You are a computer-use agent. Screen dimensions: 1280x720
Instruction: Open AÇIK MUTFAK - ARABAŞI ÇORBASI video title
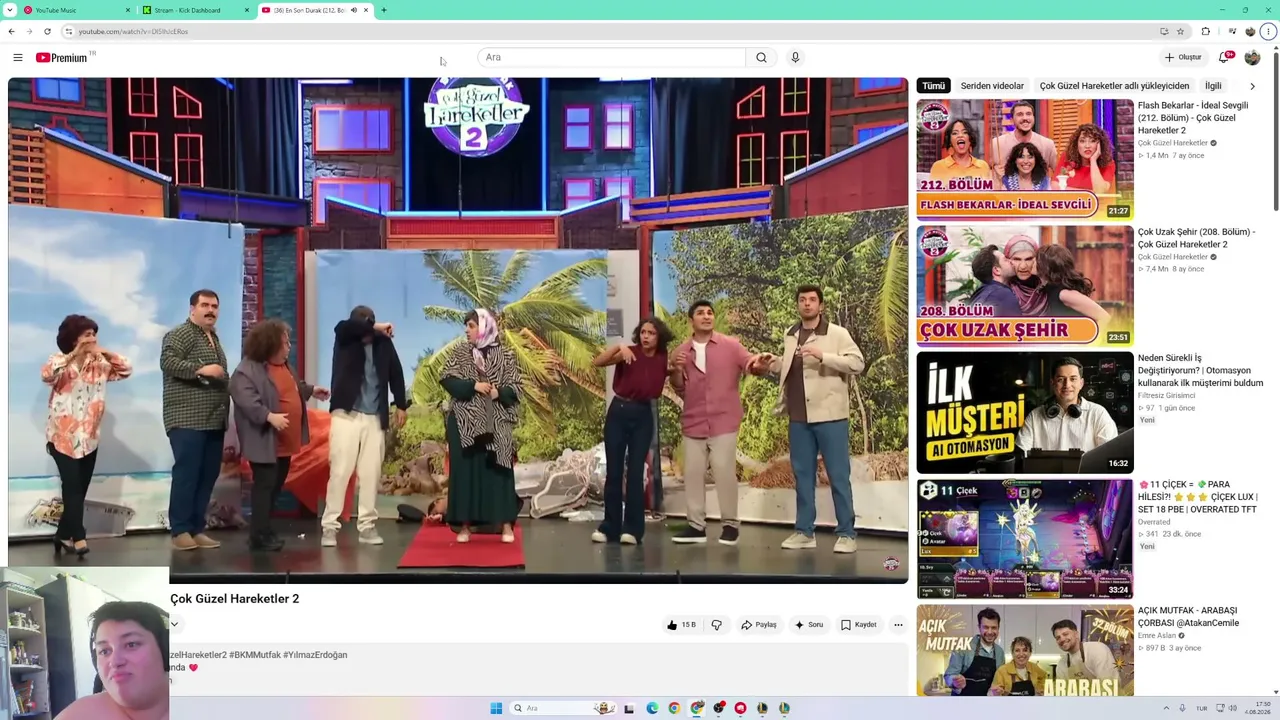pyautogui.click(x=1188, y=616)
